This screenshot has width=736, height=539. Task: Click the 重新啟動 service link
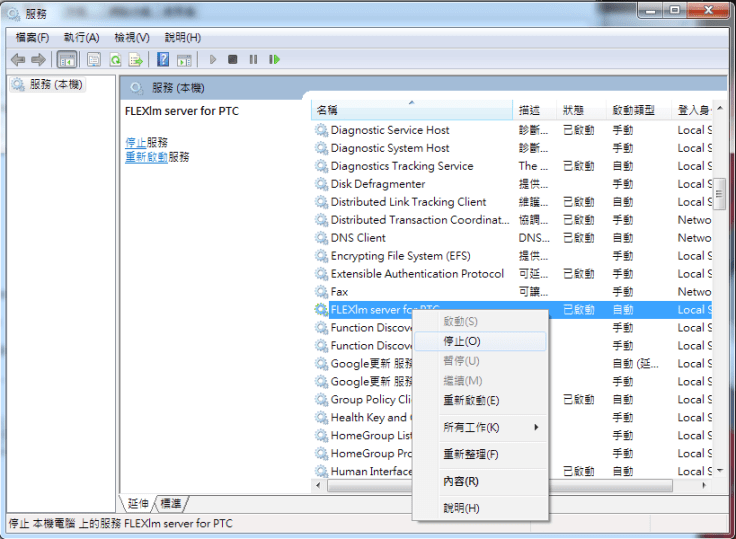tap(146, 157)
